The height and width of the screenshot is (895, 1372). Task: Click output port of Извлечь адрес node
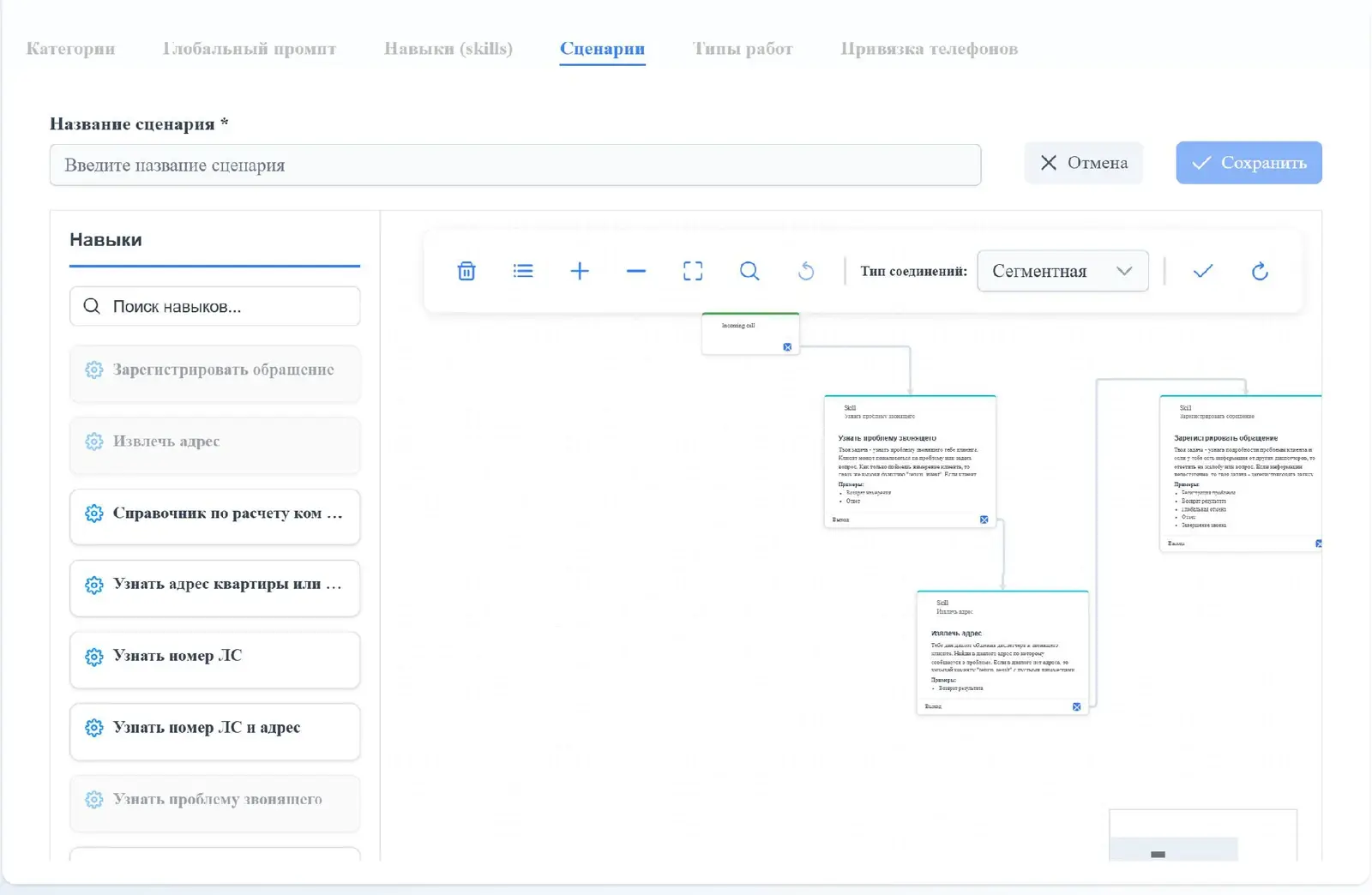click(x=1076, y=706)
